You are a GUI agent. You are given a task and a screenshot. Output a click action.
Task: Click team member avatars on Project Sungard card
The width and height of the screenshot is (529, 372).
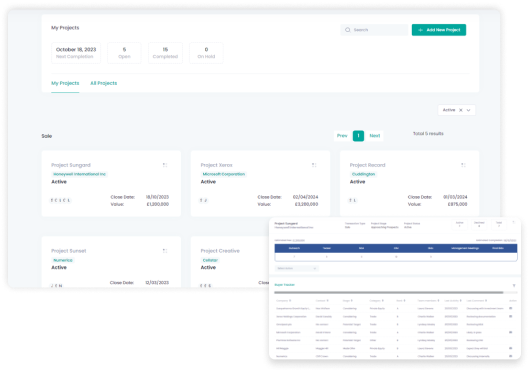click(x=60, y=200)
